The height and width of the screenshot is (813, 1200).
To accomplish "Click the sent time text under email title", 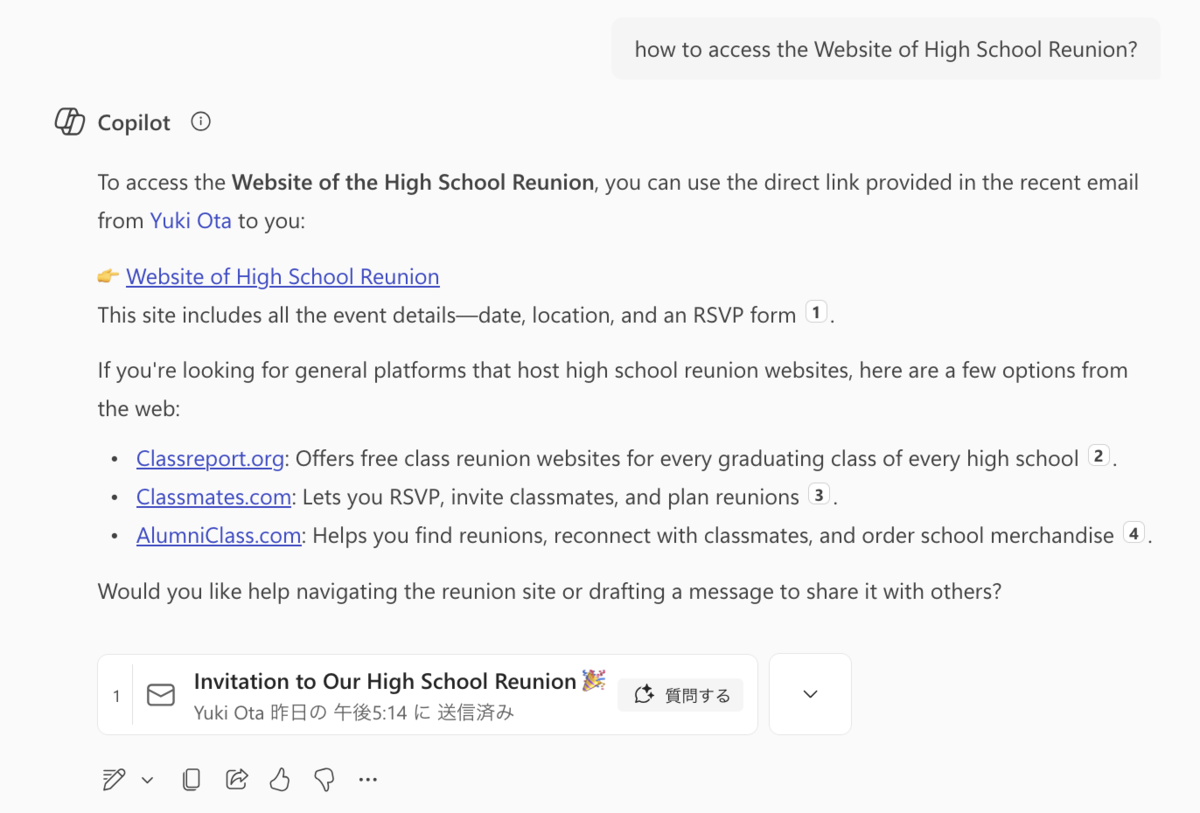I will pyautogui.click(x=354, y=713).
